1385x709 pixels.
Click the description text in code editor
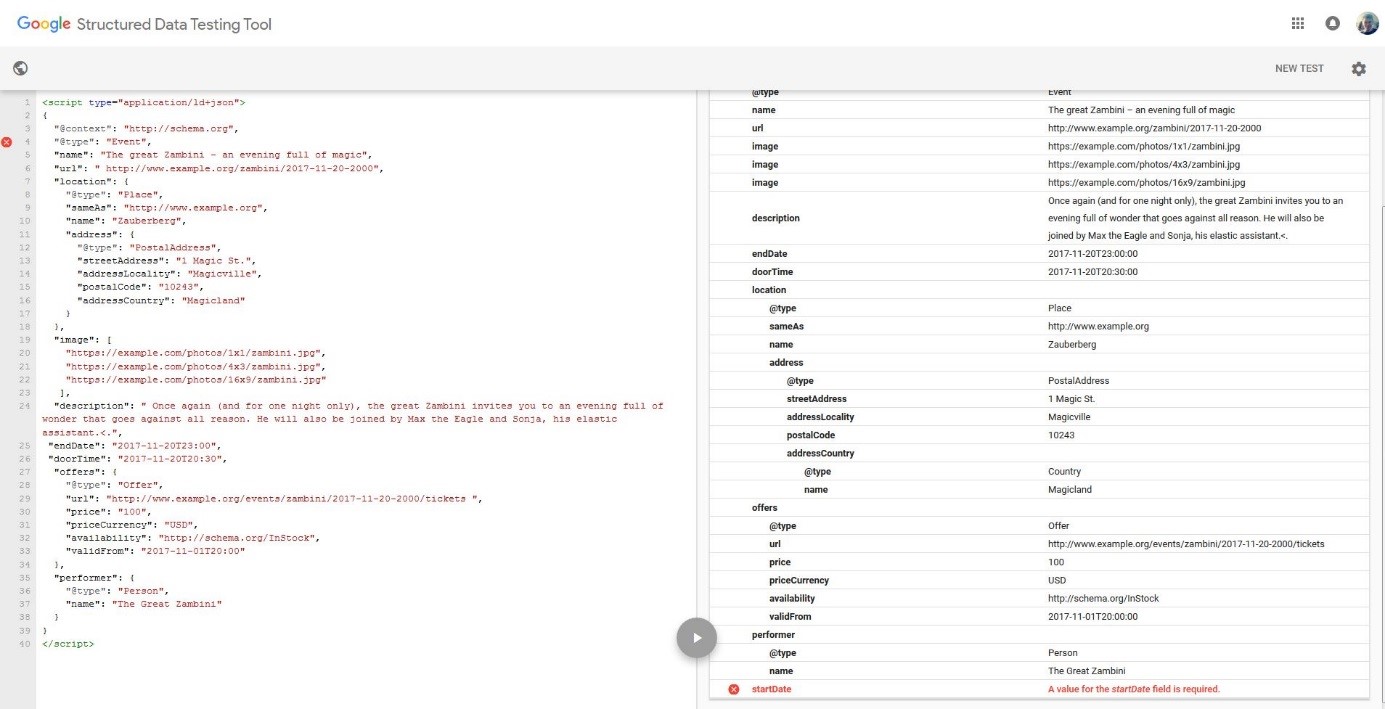(x=352, y=419)
